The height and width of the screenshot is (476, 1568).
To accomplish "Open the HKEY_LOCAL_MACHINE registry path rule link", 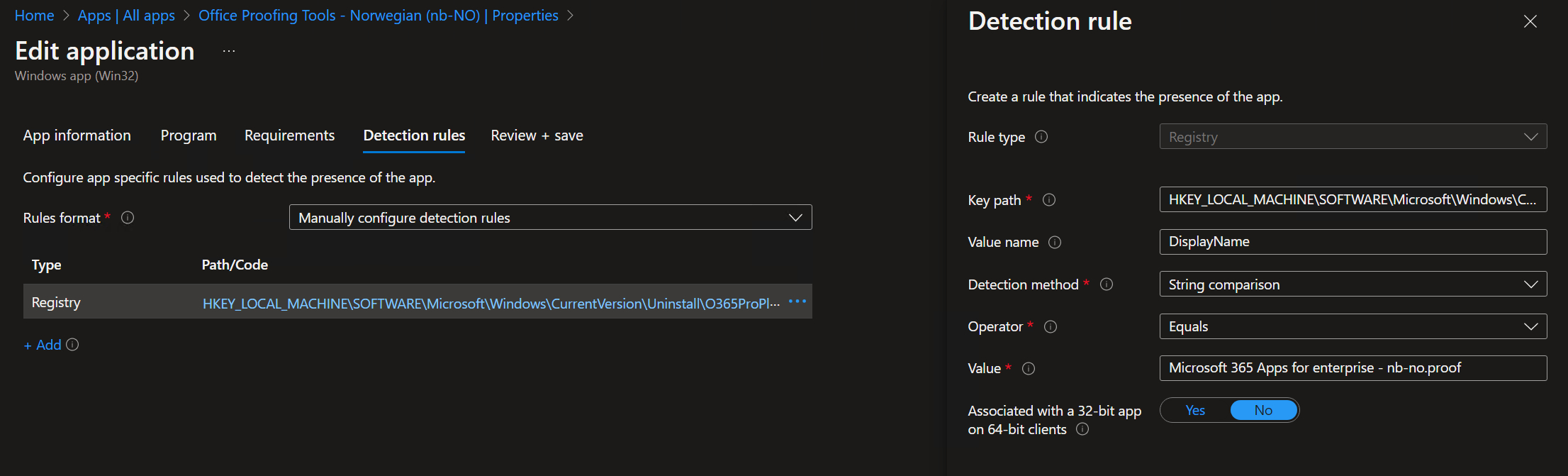I will [491, 304].
